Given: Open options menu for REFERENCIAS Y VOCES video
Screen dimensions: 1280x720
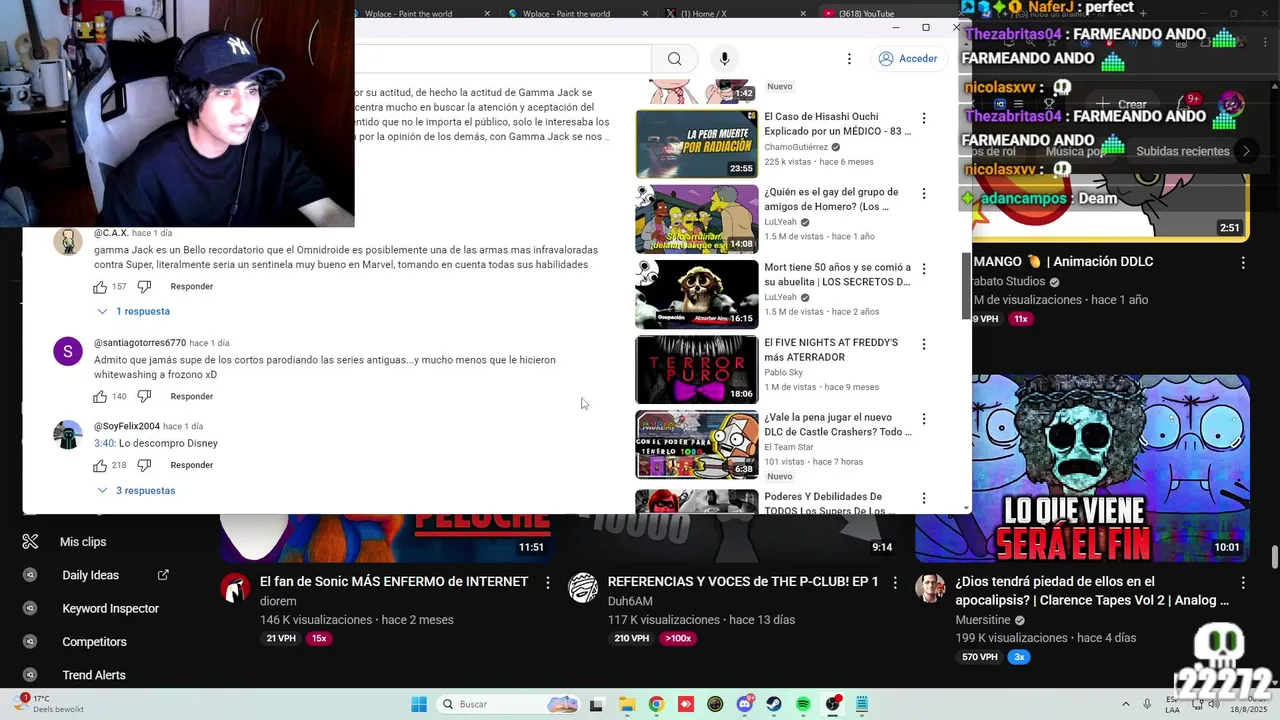Looking at the screenshot, I should 895,582.
